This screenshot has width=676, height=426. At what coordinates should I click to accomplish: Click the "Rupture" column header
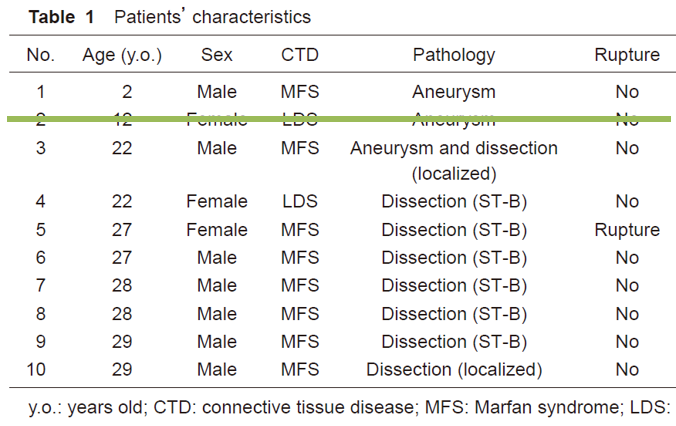(x=627, y=55)
